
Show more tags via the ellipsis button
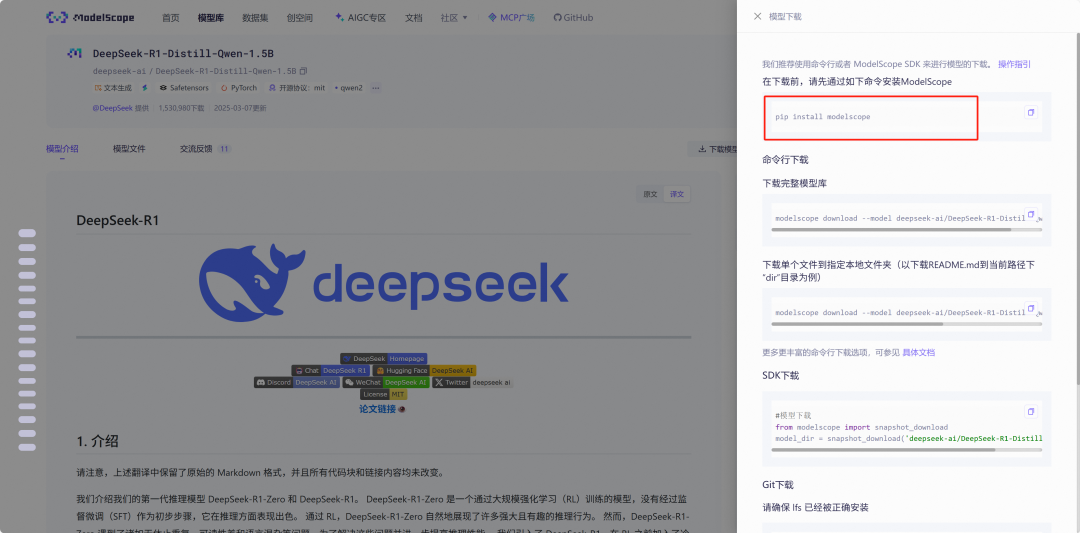(375, 88)
